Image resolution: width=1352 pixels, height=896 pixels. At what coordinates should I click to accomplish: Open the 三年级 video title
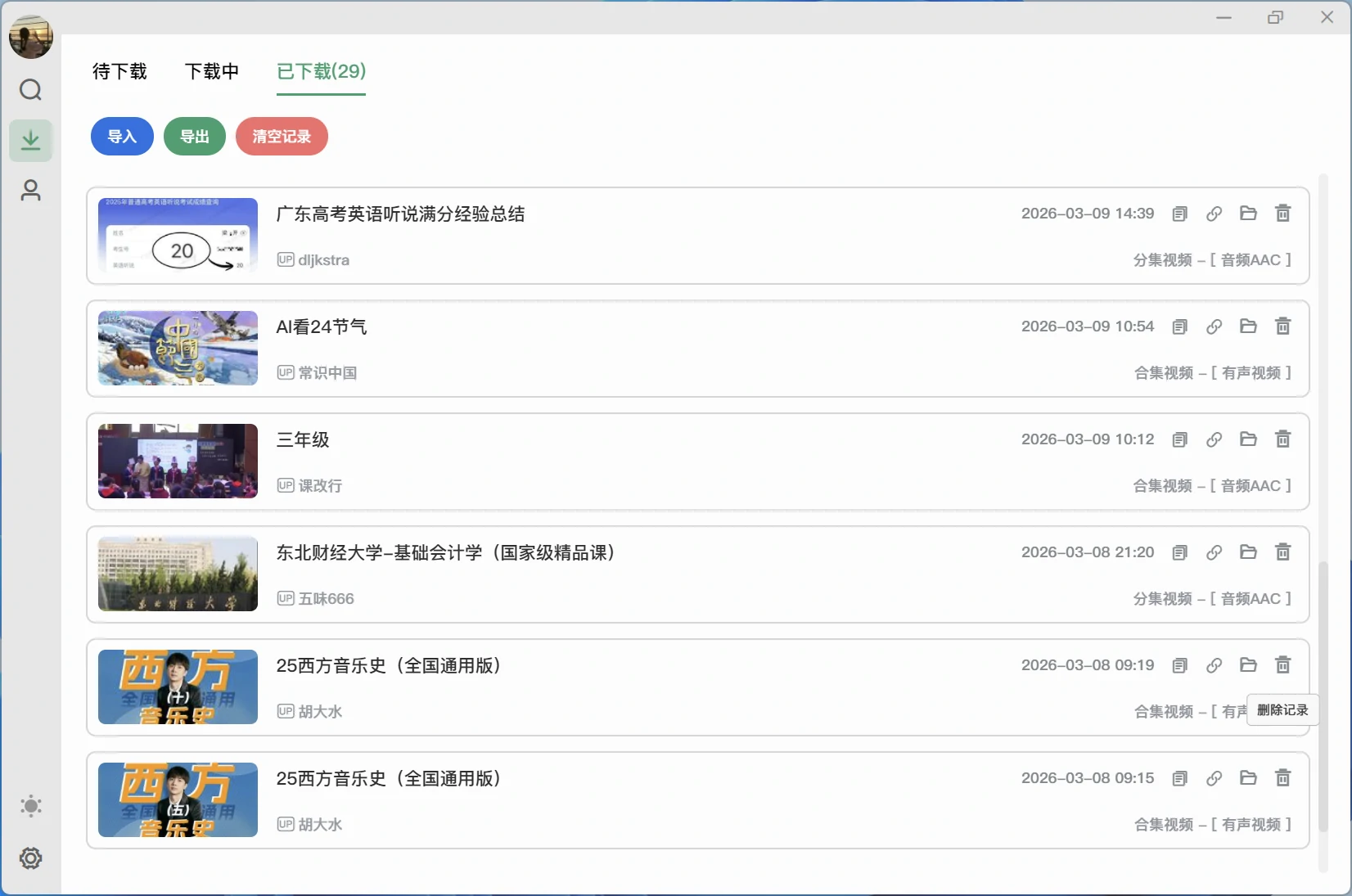pos(303,440)
